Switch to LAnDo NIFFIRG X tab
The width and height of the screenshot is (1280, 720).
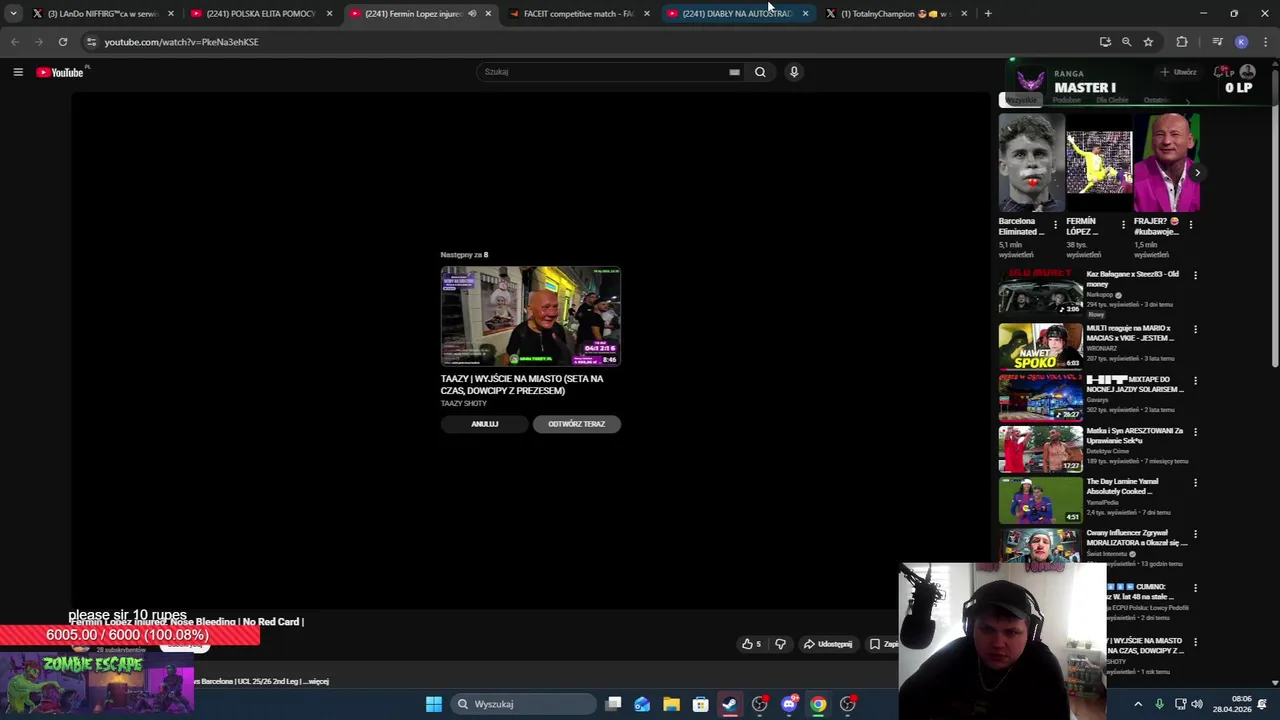click(x=102, y=14)
